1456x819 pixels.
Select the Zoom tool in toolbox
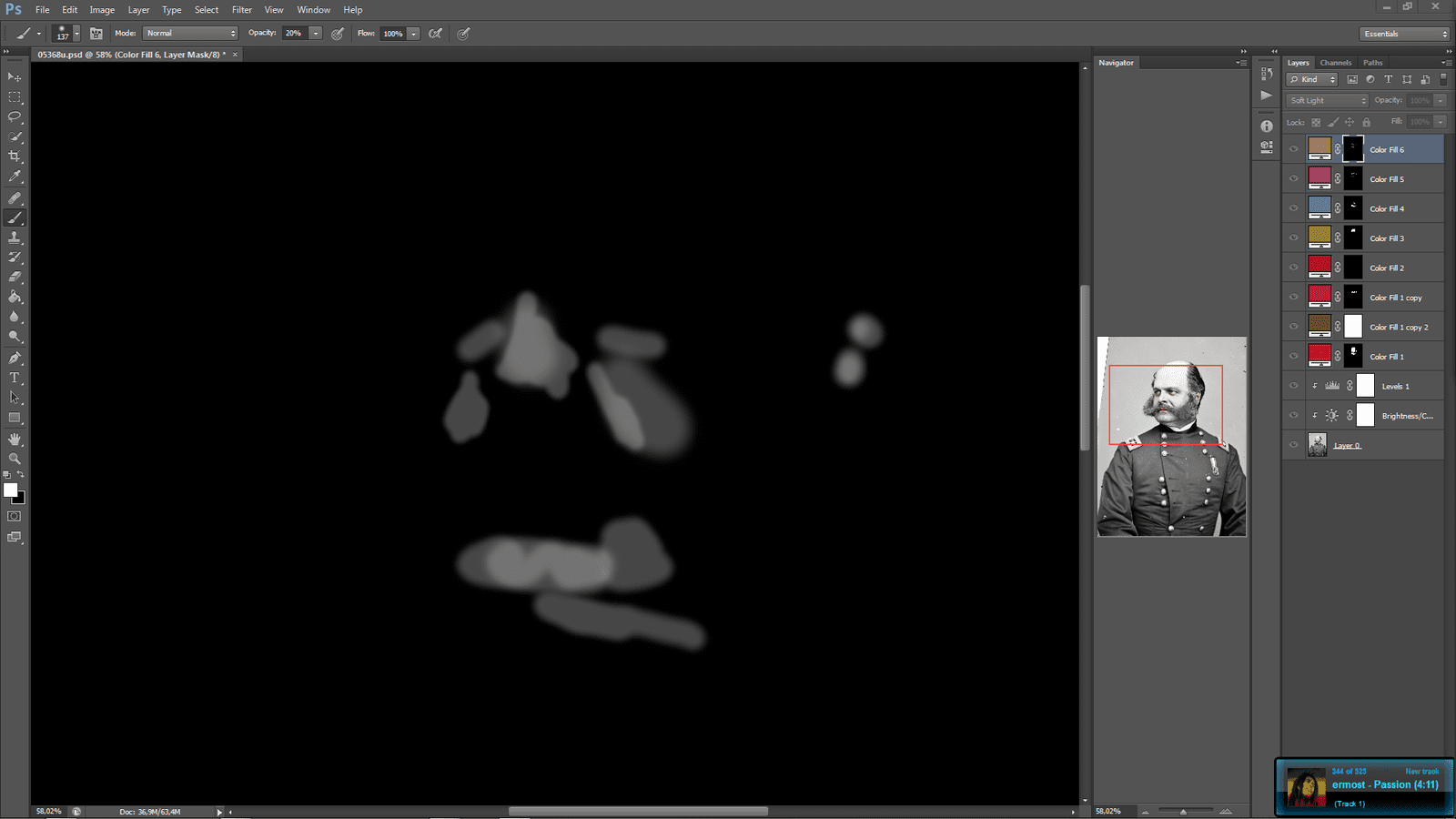point(15,459)
